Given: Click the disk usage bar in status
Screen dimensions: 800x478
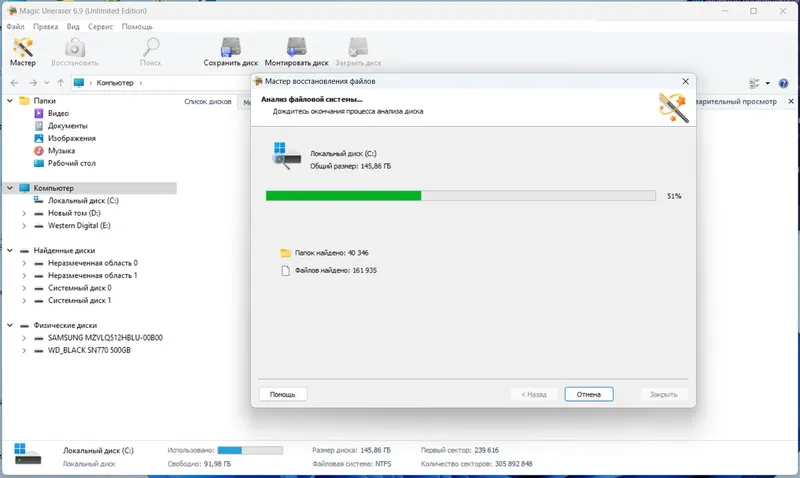Looking at the screenshot, I should 250,450.
